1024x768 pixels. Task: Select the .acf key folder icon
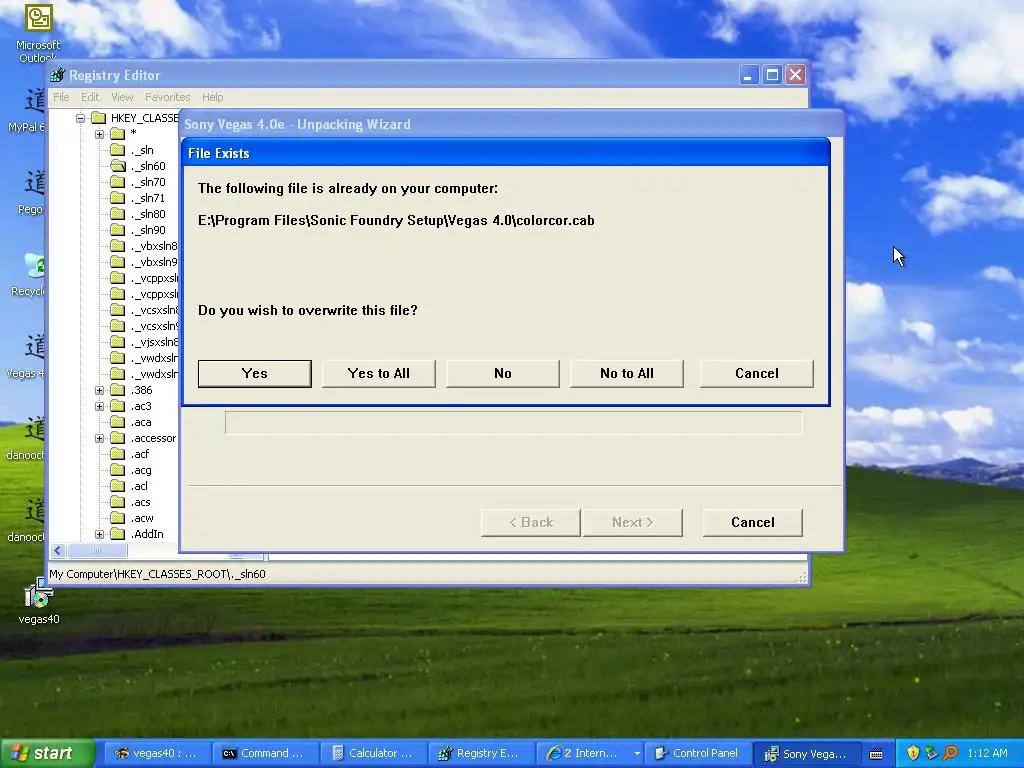pos(118,455)
